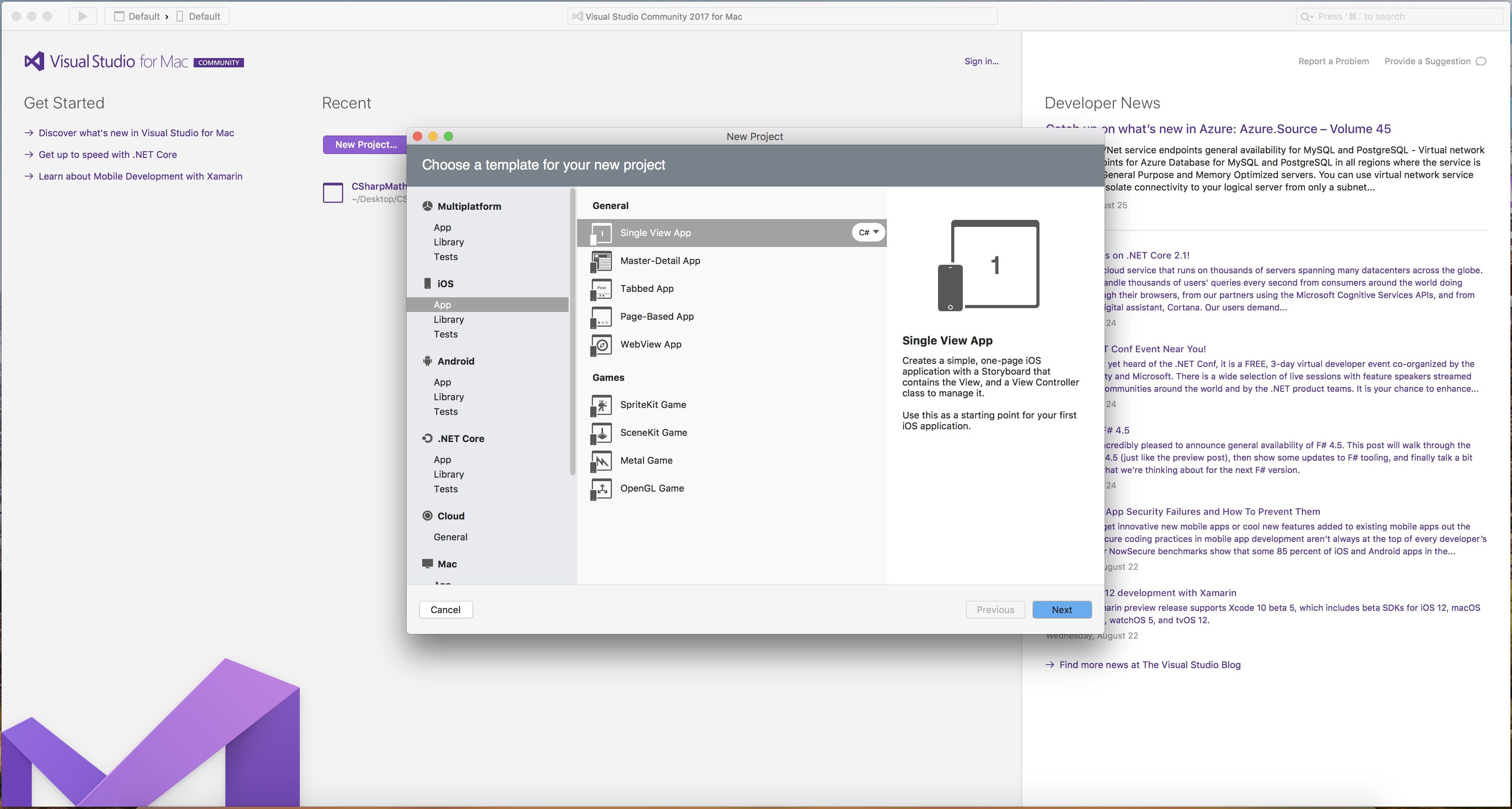Select Library under Android category
This screenshot has width=1512, height=809.
click(448, 397)
